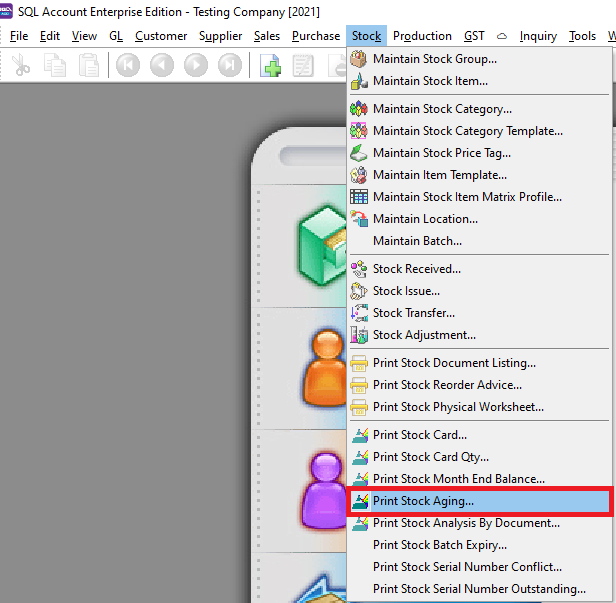The width and height of the screenshot is (616, 603).
Task: Click the Next record arrow icon
Action: tap(196, 66)
